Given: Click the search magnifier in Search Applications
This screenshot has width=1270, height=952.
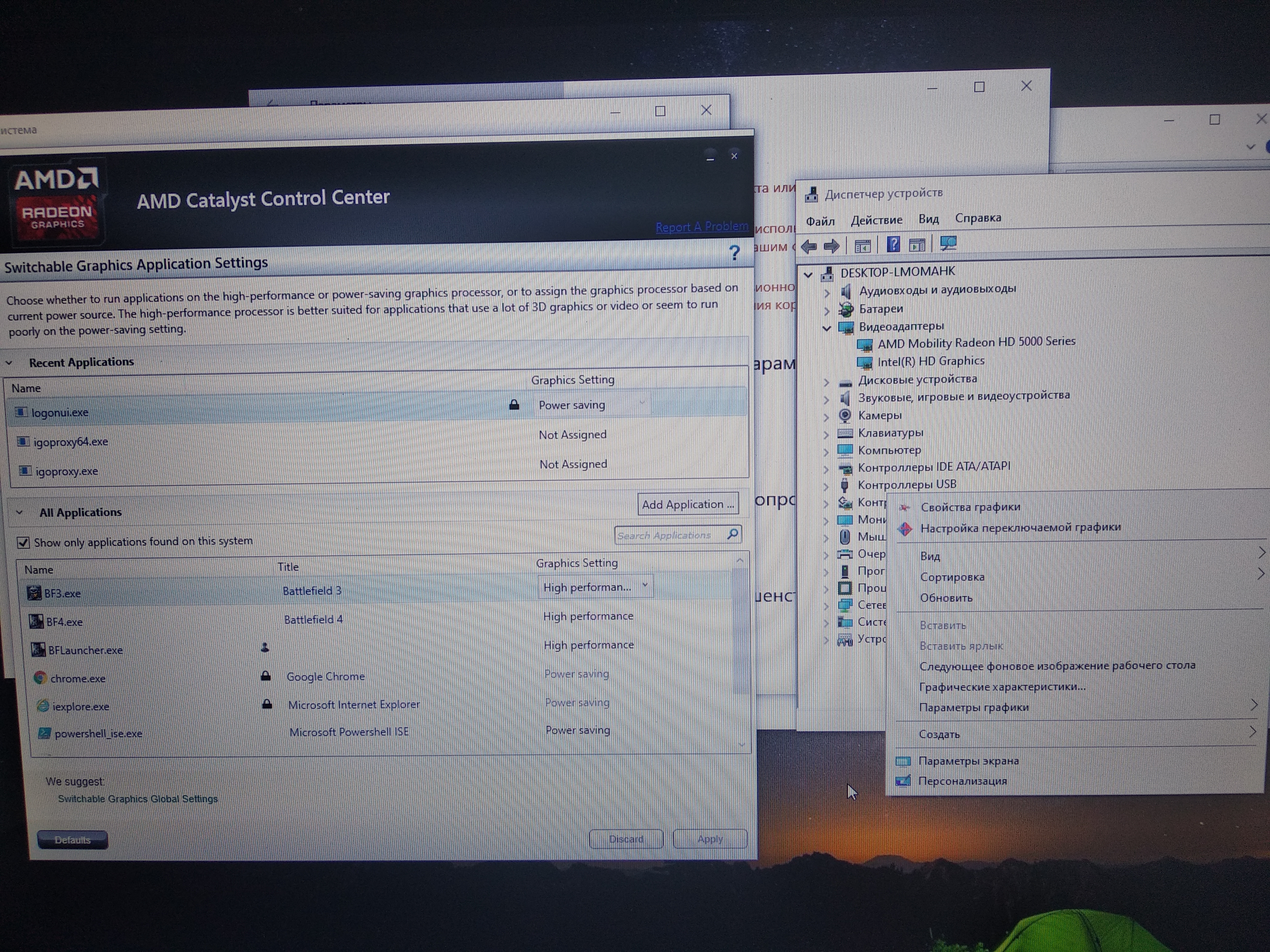Looking at the screenshot, I should (x=733, y=534).
